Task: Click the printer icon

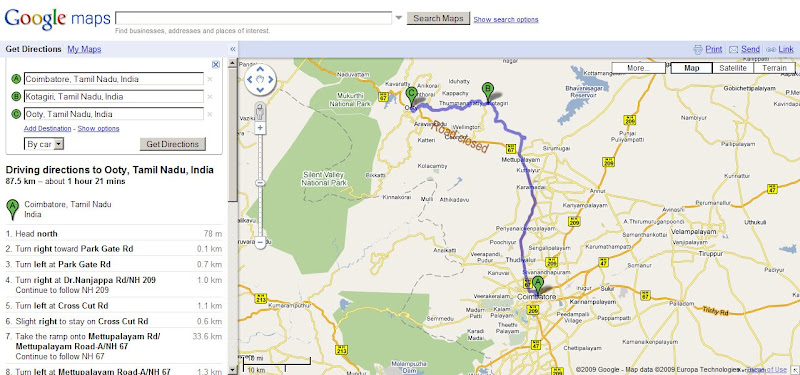Action: tap(698, 49)
